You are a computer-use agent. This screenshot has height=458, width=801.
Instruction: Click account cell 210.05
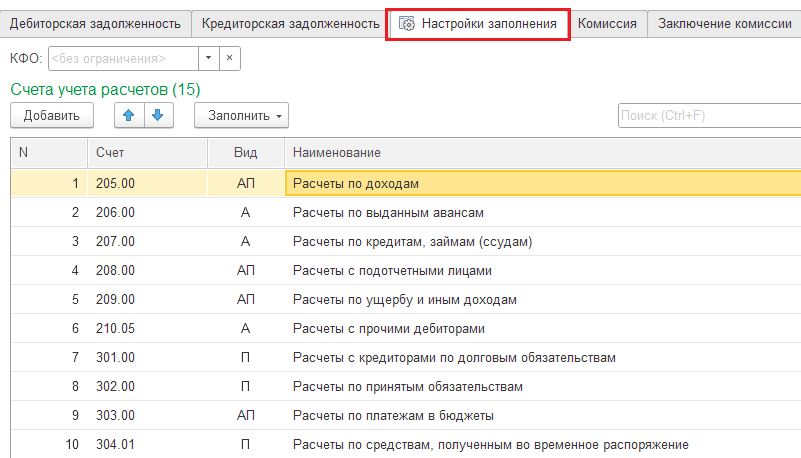[148, 329]
